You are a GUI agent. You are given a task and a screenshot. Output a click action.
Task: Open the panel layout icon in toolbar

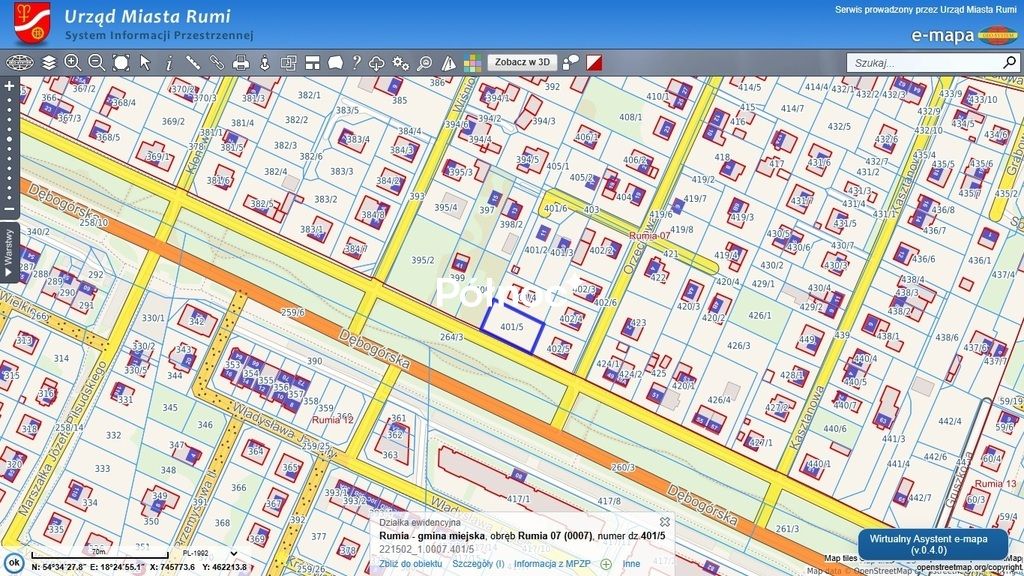click(313, 63)
